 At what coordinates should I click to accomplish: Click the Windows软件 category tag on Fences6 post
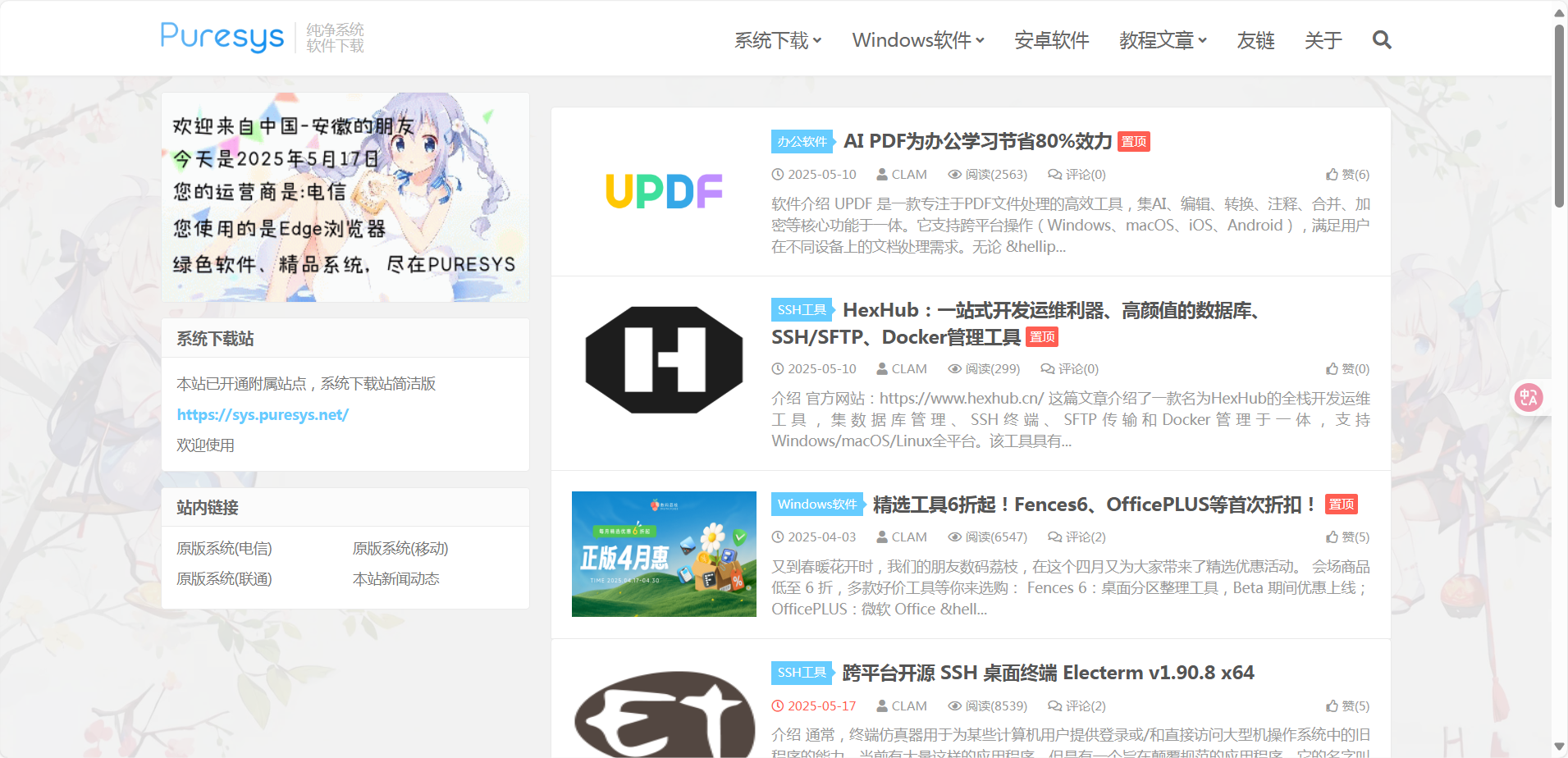click(816, 504)
